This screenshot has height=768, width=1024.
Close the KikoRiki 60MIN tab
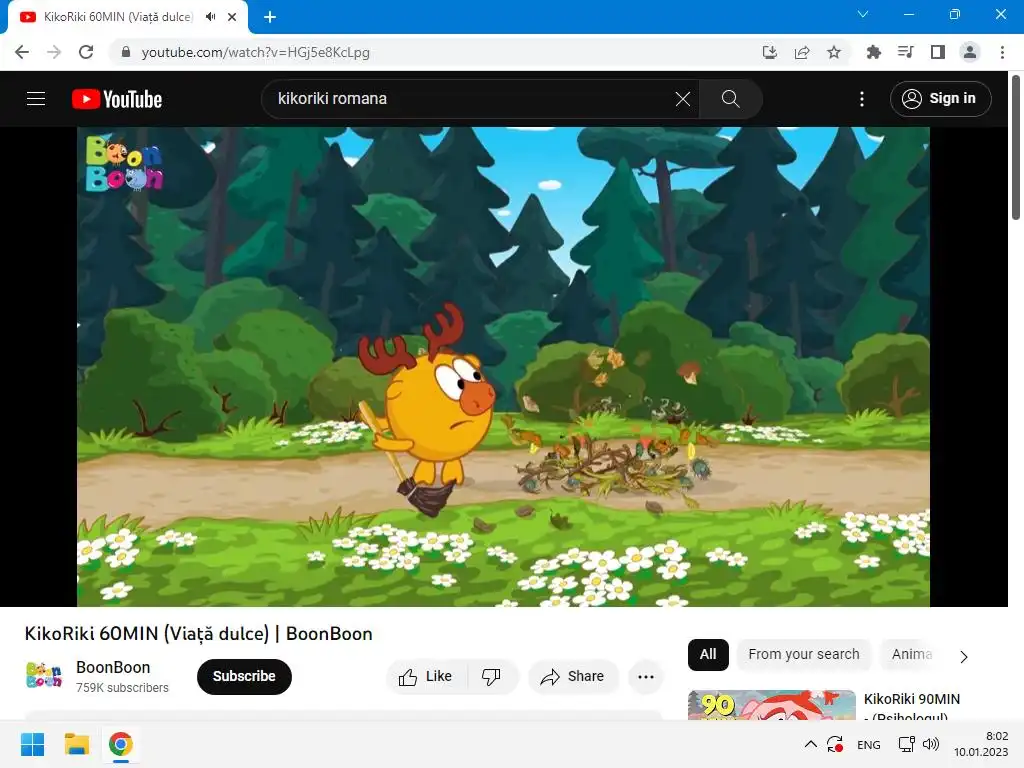pyautogui.click(x=232, y=17)
